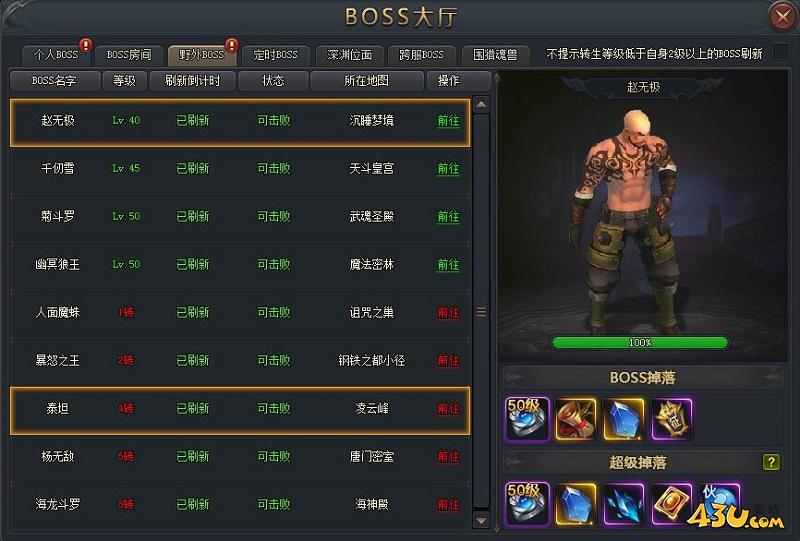
Task: Click the scroll up arrow of boss list
Action: (481, 105)
